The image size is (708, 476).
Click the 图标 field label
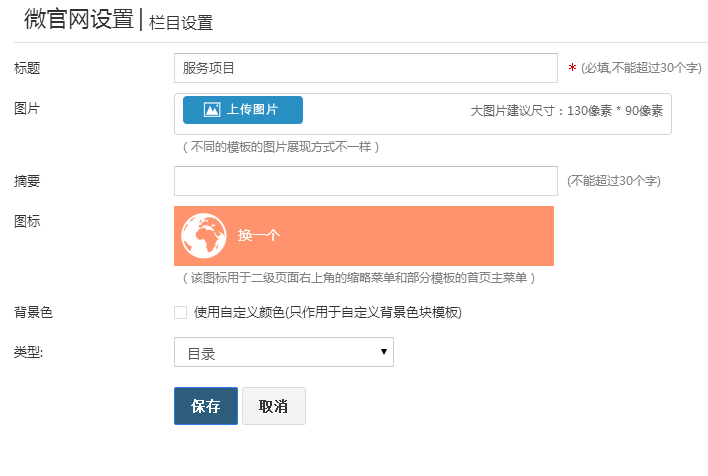pos(27,221)
